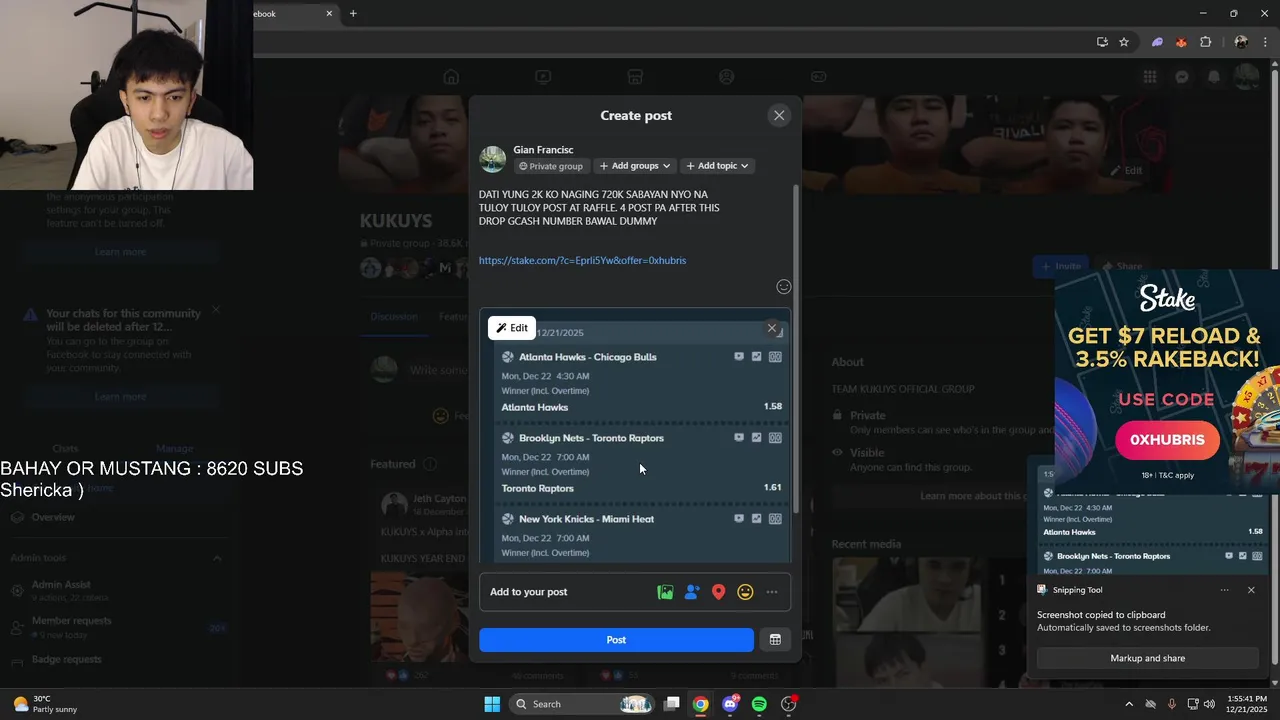This screenshot has width=1280, height=720.
Task: Open Discord from the taskbar
Action: (x=730, y=704)
